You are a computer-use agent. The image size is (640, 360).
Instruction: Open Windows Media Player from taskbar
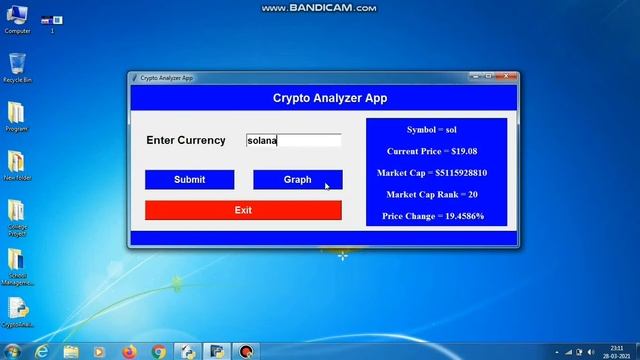click(99, 351)
